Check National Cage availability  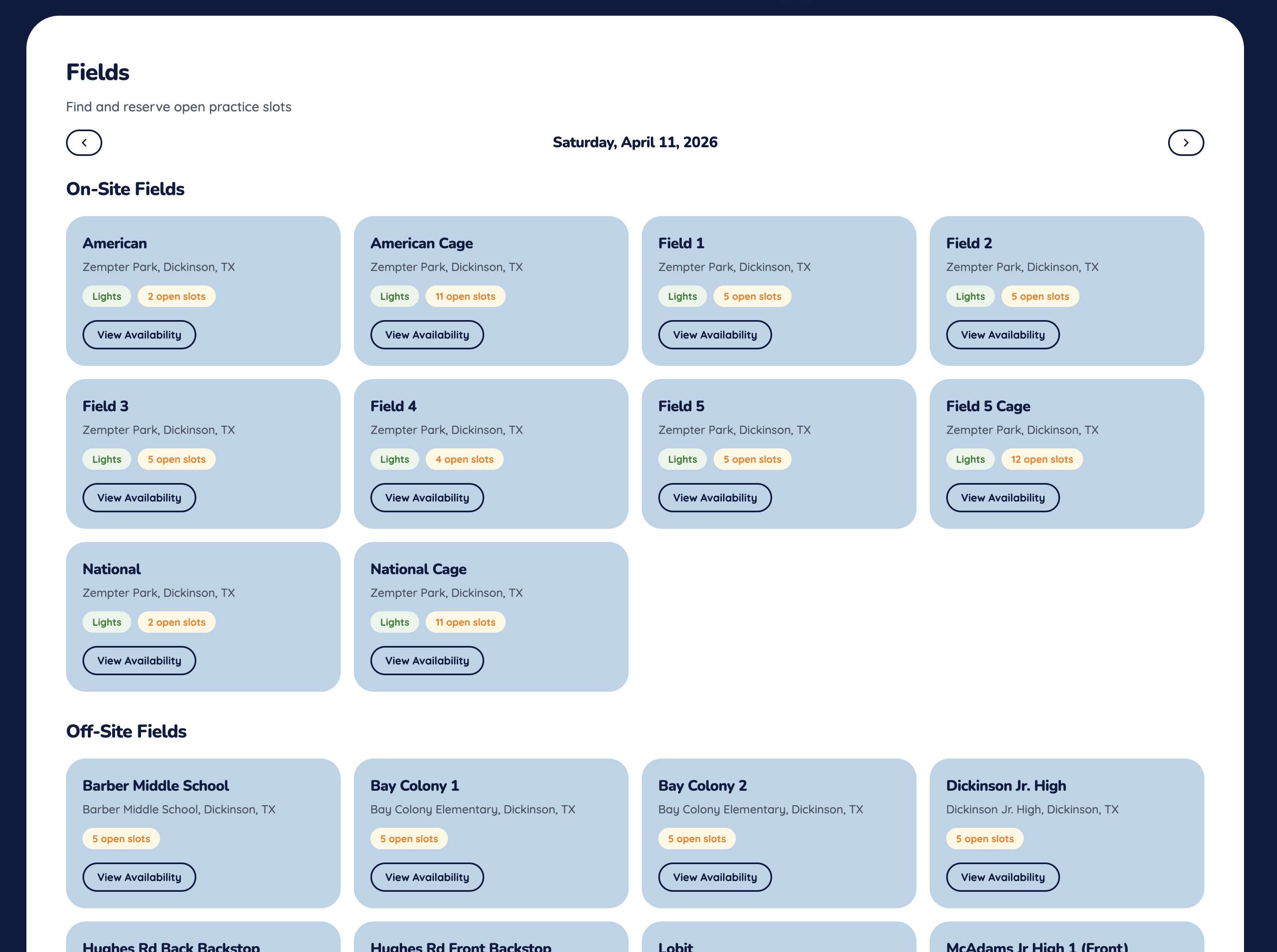(426, 661)
